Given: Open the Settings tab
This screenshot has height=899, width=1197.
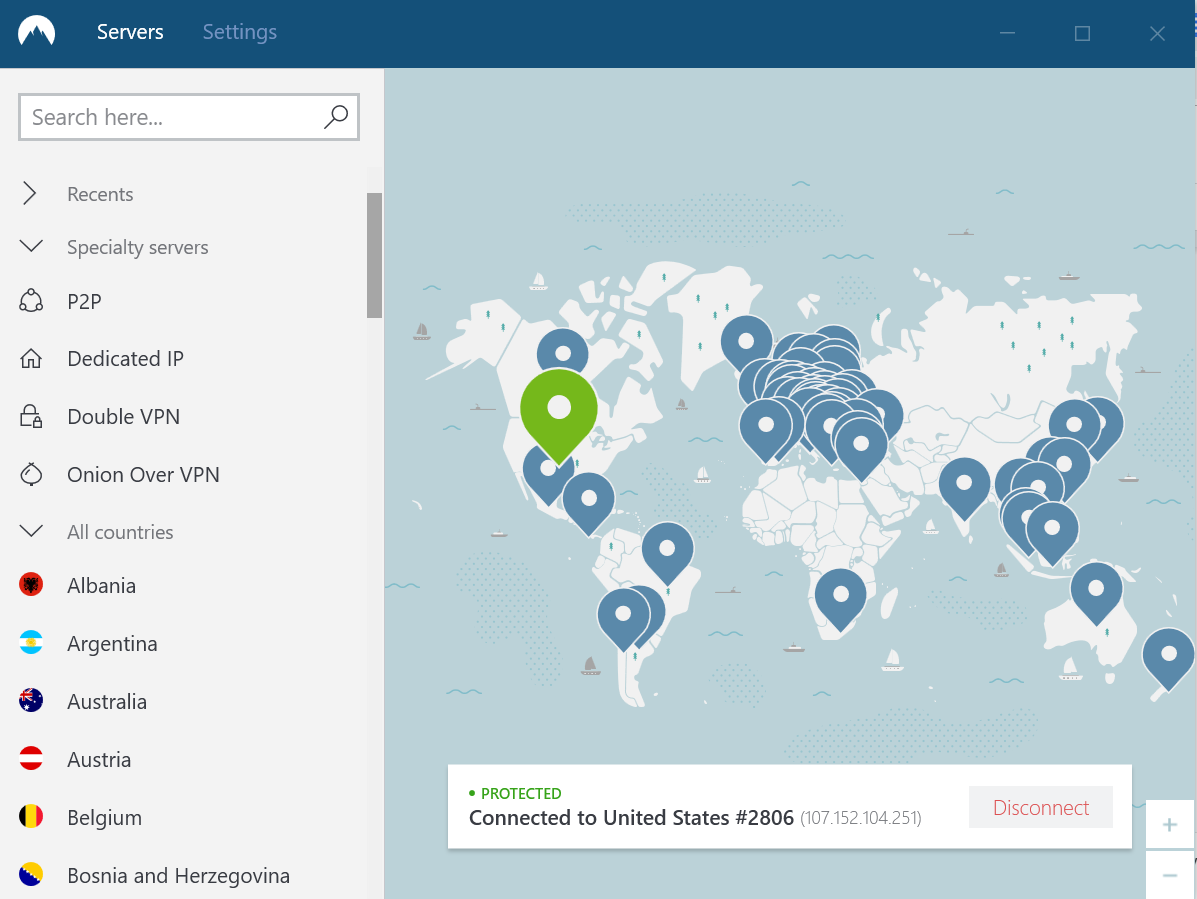Looking at the screenshot, I should pyautogui.click(x=239, y=32).
